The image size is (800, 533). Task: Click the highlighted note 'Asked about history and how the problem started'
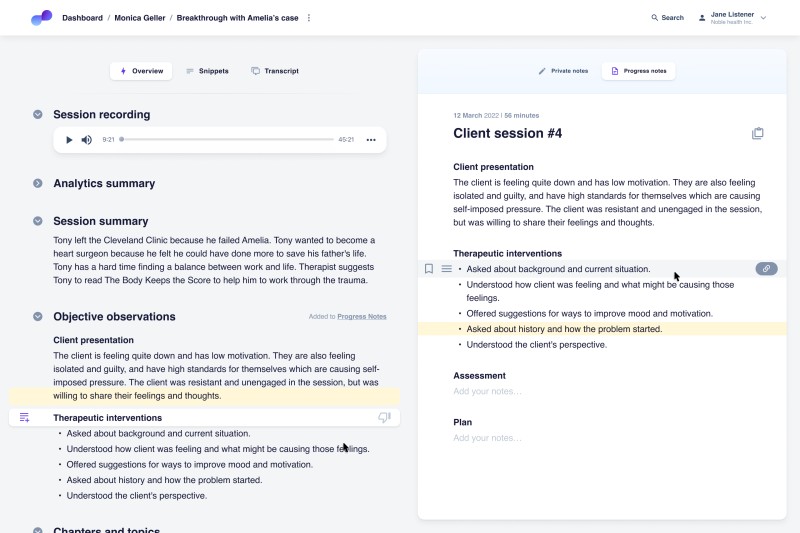[564, 329]
